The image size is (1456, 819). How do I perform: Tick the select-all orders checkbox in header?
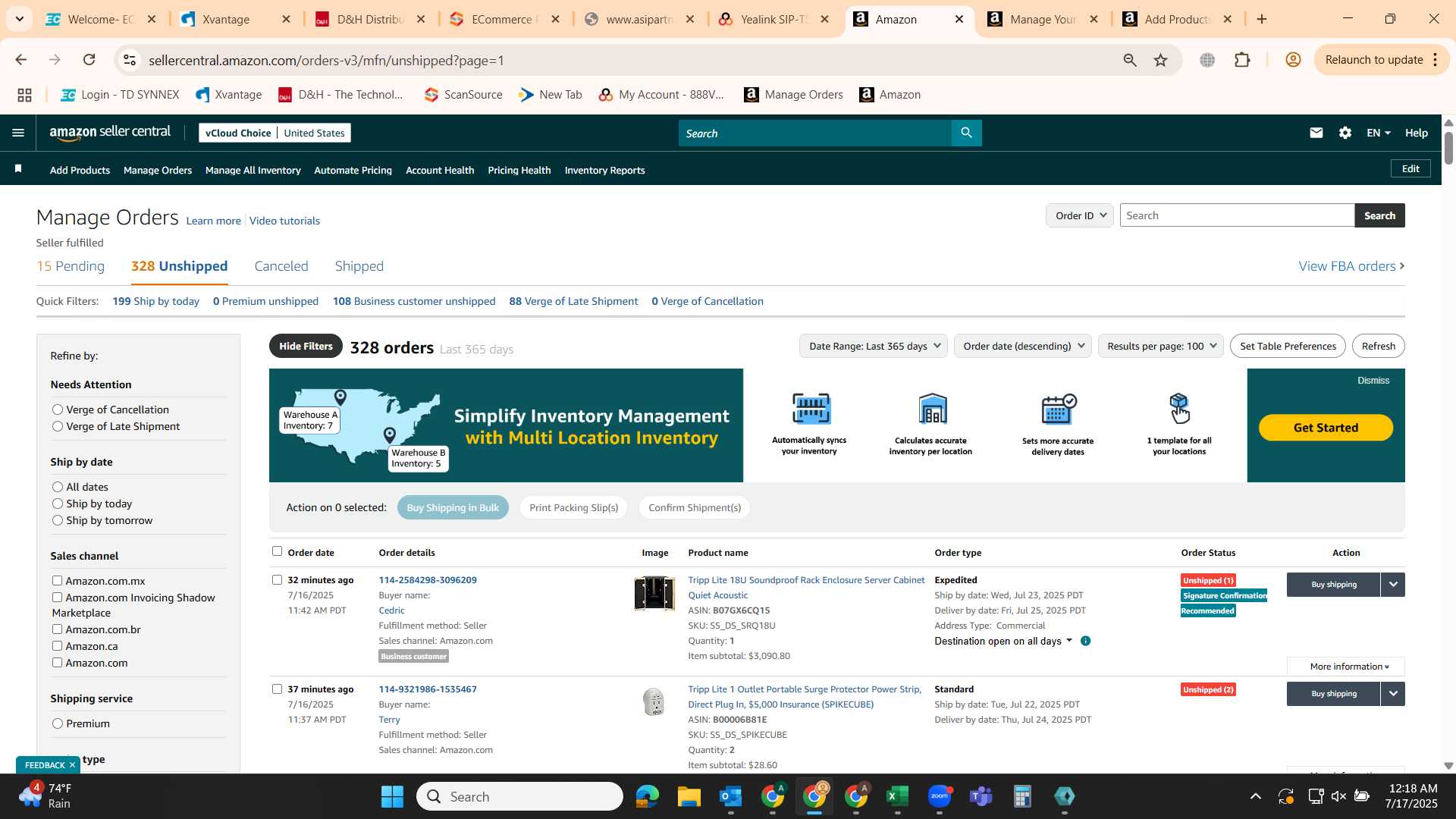(x=277, y=551)
